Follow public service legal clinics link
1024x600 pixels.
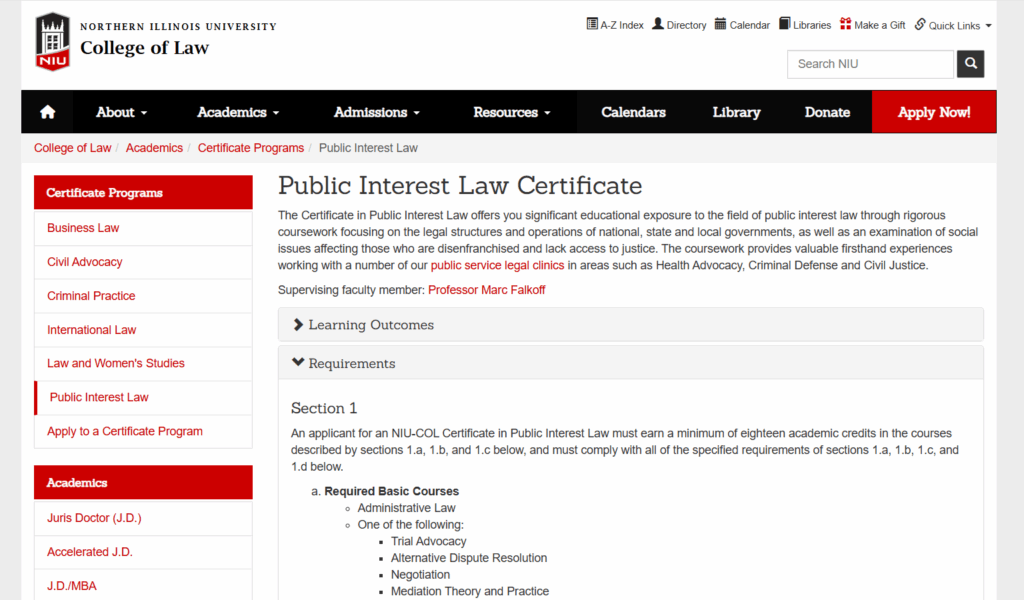click(497, 265)
